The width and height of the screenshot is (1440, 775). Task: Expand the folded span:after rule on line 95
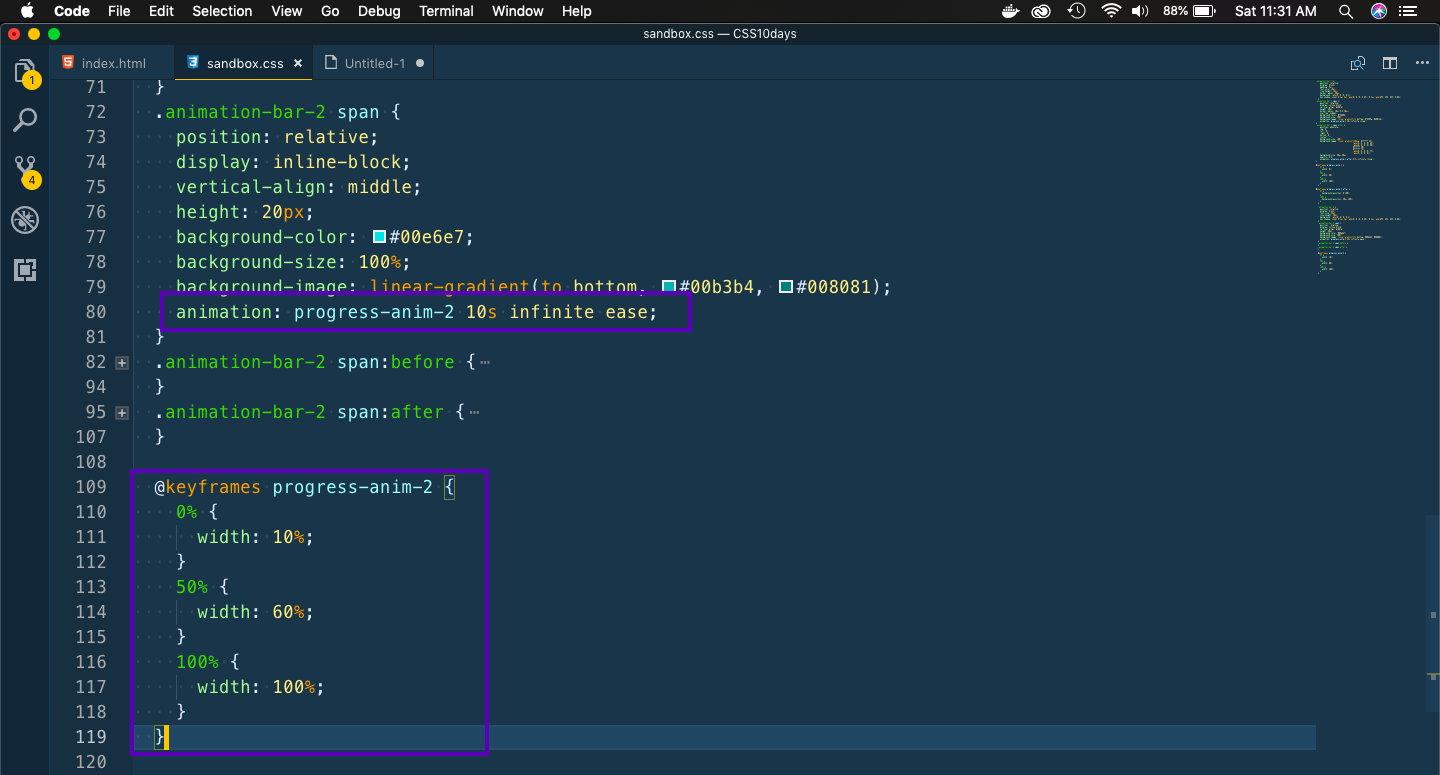(x=122, y=412)
